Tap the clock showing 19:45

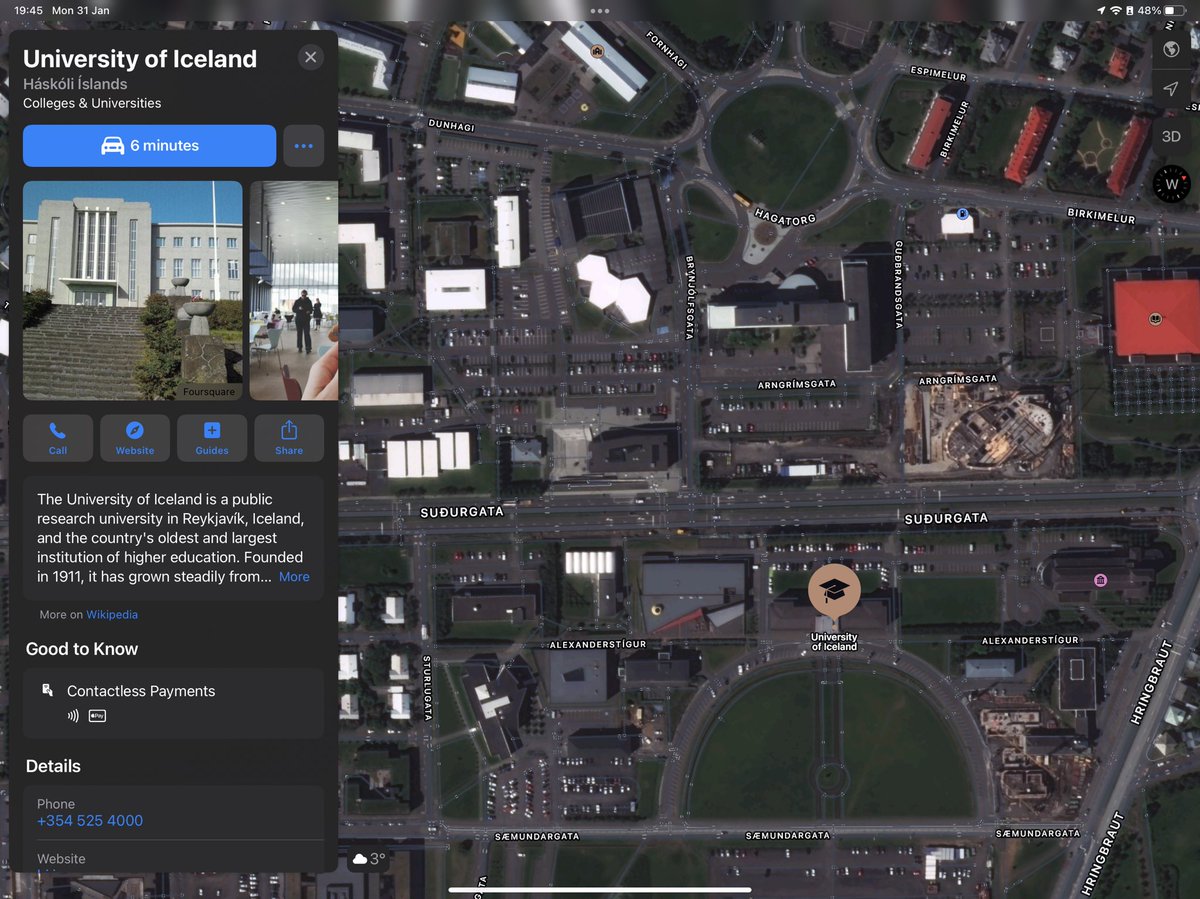pyautogui.click(x=28, y=10)
